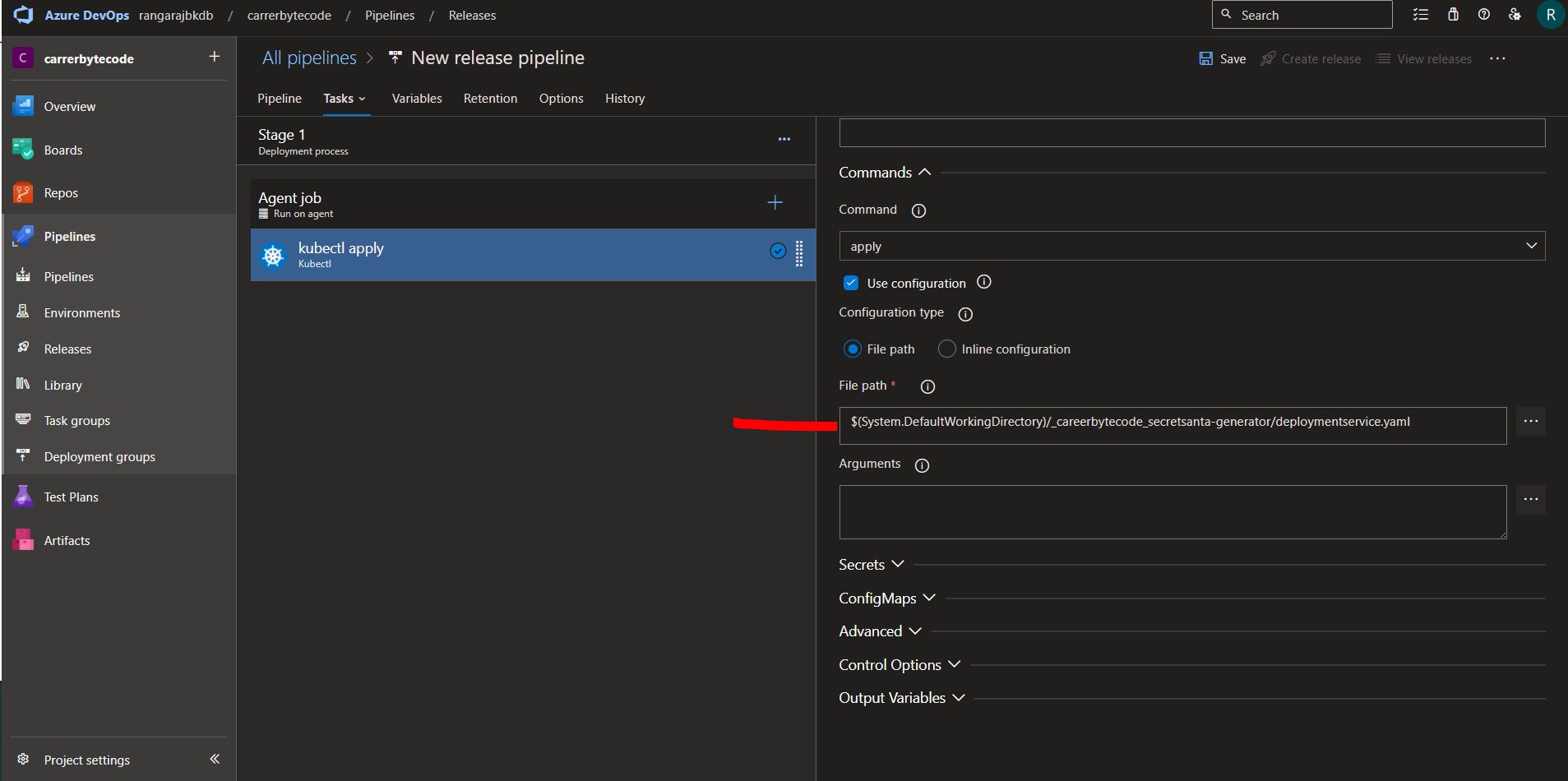The width and height of the screenshot is (1568, 781).
Task: Add a new task to Agent job
Action: 774,202
